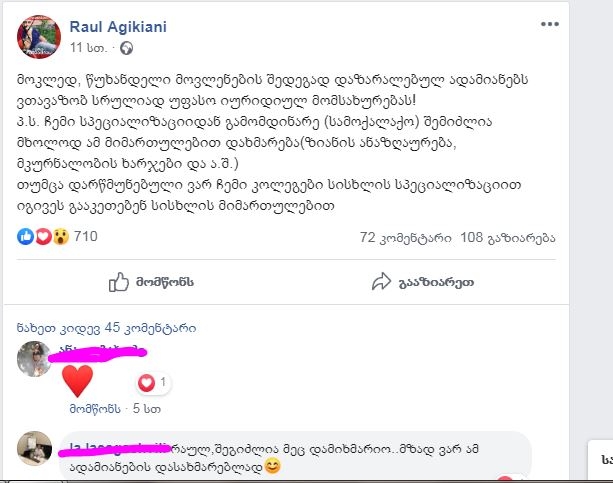Click the second commenter's avatar
Screen dimensions: 613x483
(34, 449)
